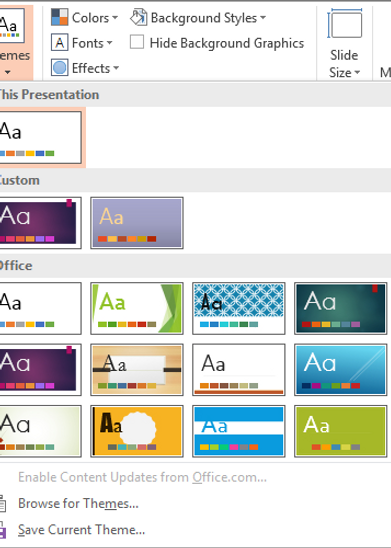The image size is (391, 548).
Task: Apply the pale green Wisp theme
Action: [x=41, y=431]
